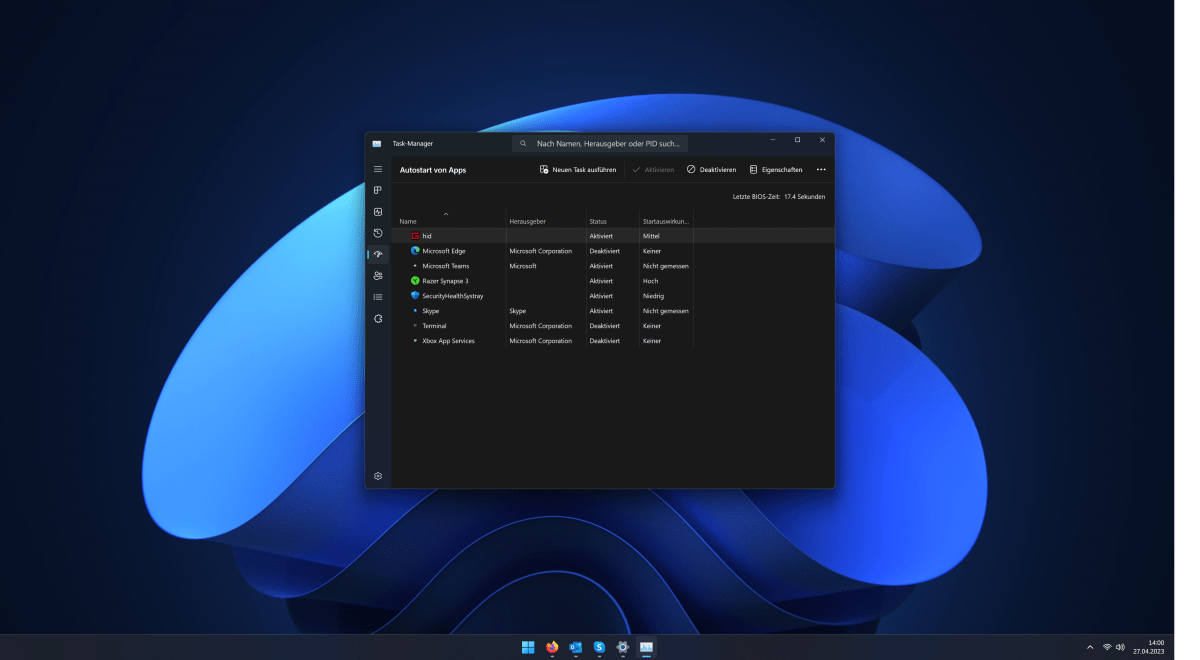This screenshot has height=660, width=1200.
Task: Select the Autostart apps sidebar icon
Action: click(x=378, y=255)
